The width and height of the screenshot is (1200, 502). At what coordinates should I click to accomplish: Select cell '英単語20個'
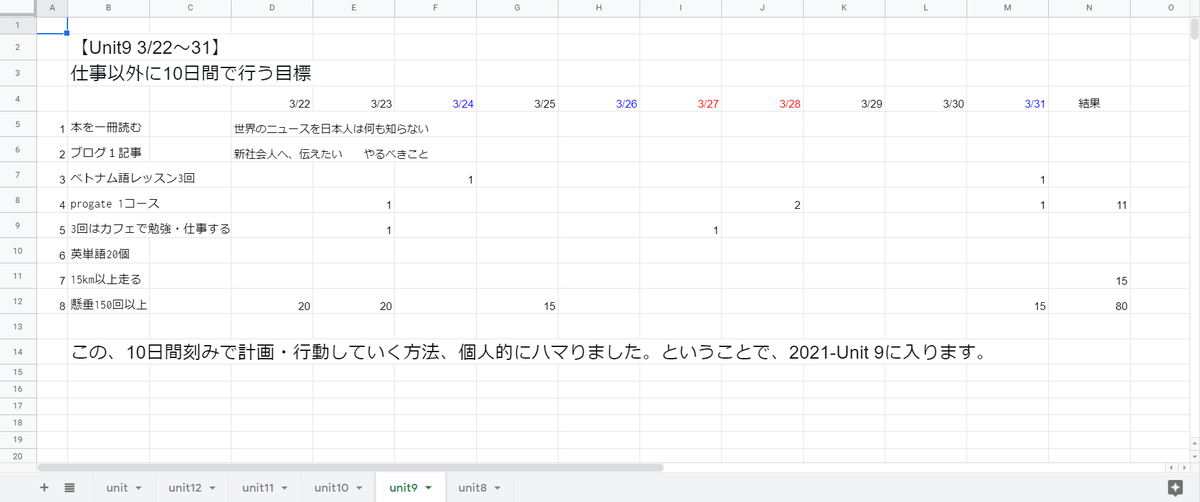point(108,253)
